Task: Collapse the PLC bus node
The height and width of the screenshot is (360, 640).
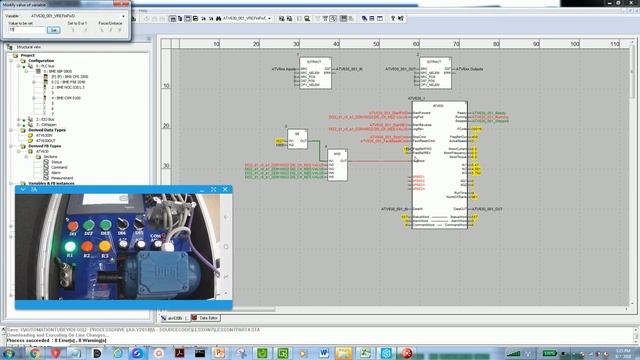Action: [x=19, y=66]
